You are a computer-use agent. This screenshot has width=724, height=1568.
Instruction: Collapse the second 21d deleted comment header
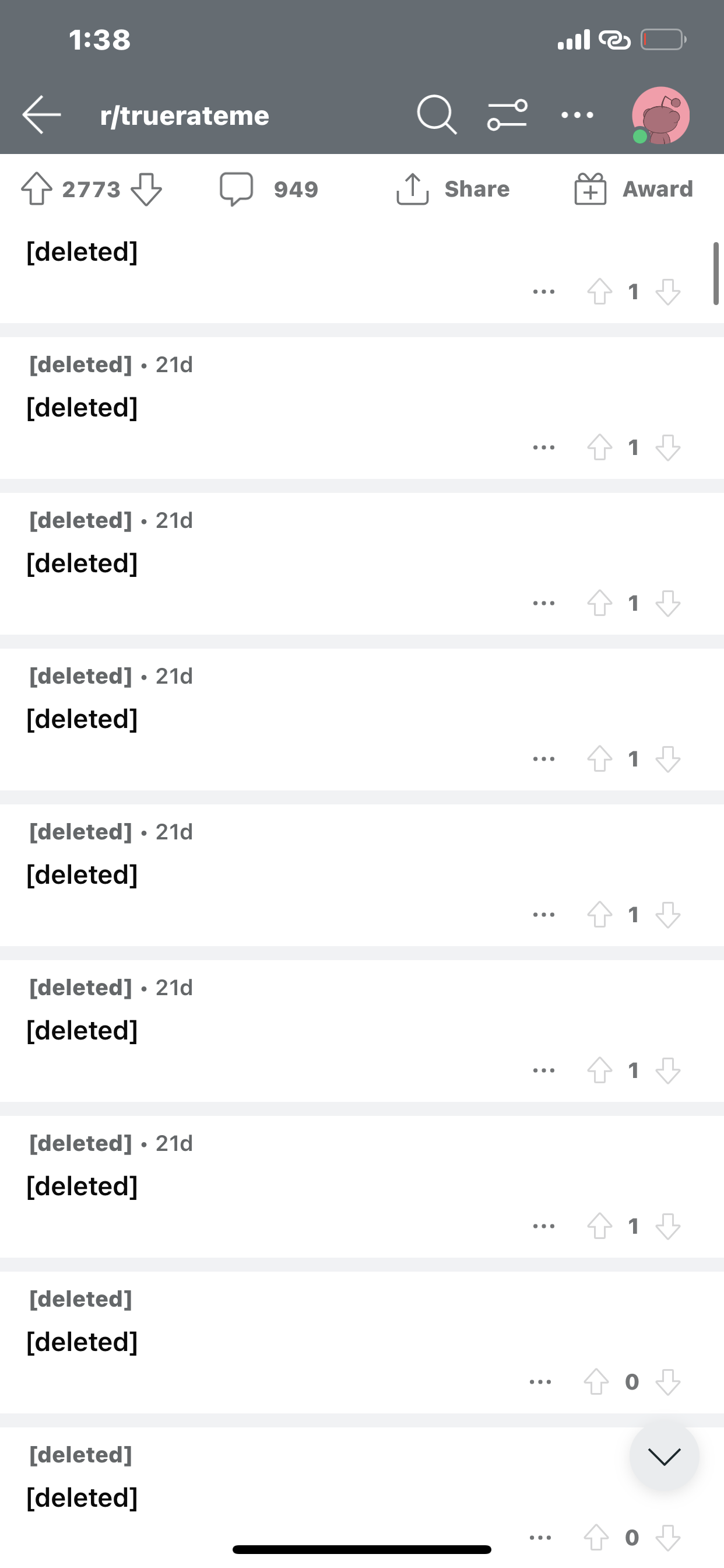[111, 520]
